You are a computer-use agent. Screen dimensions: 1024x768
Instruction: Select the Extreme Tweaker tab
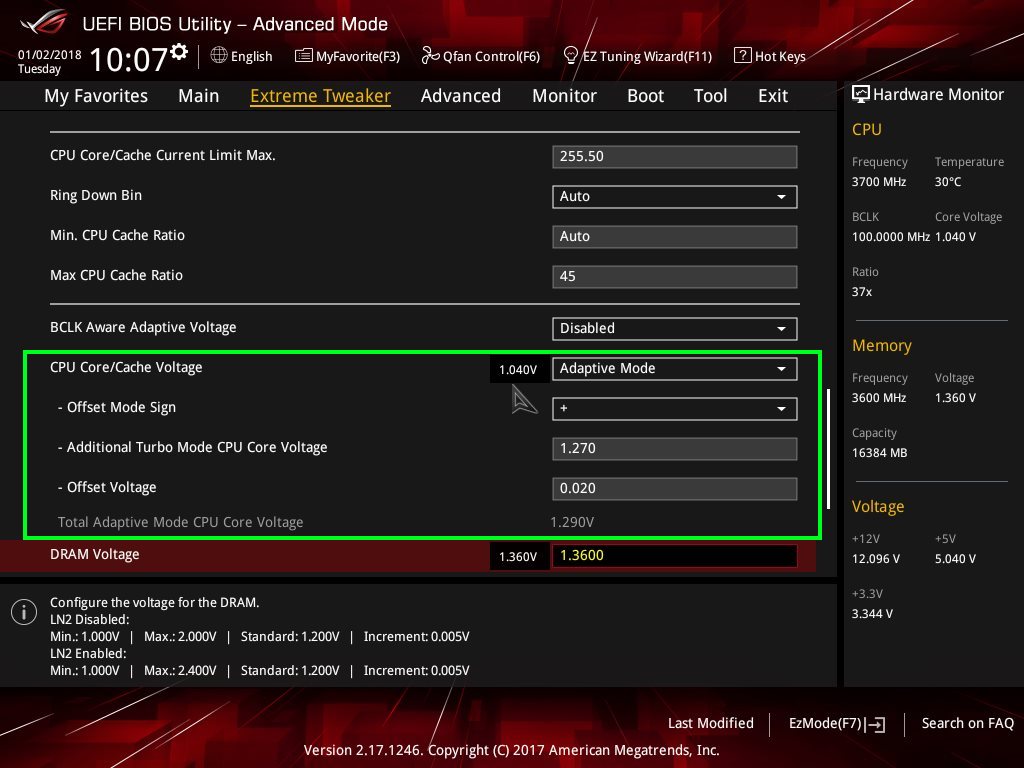point(320,96)
